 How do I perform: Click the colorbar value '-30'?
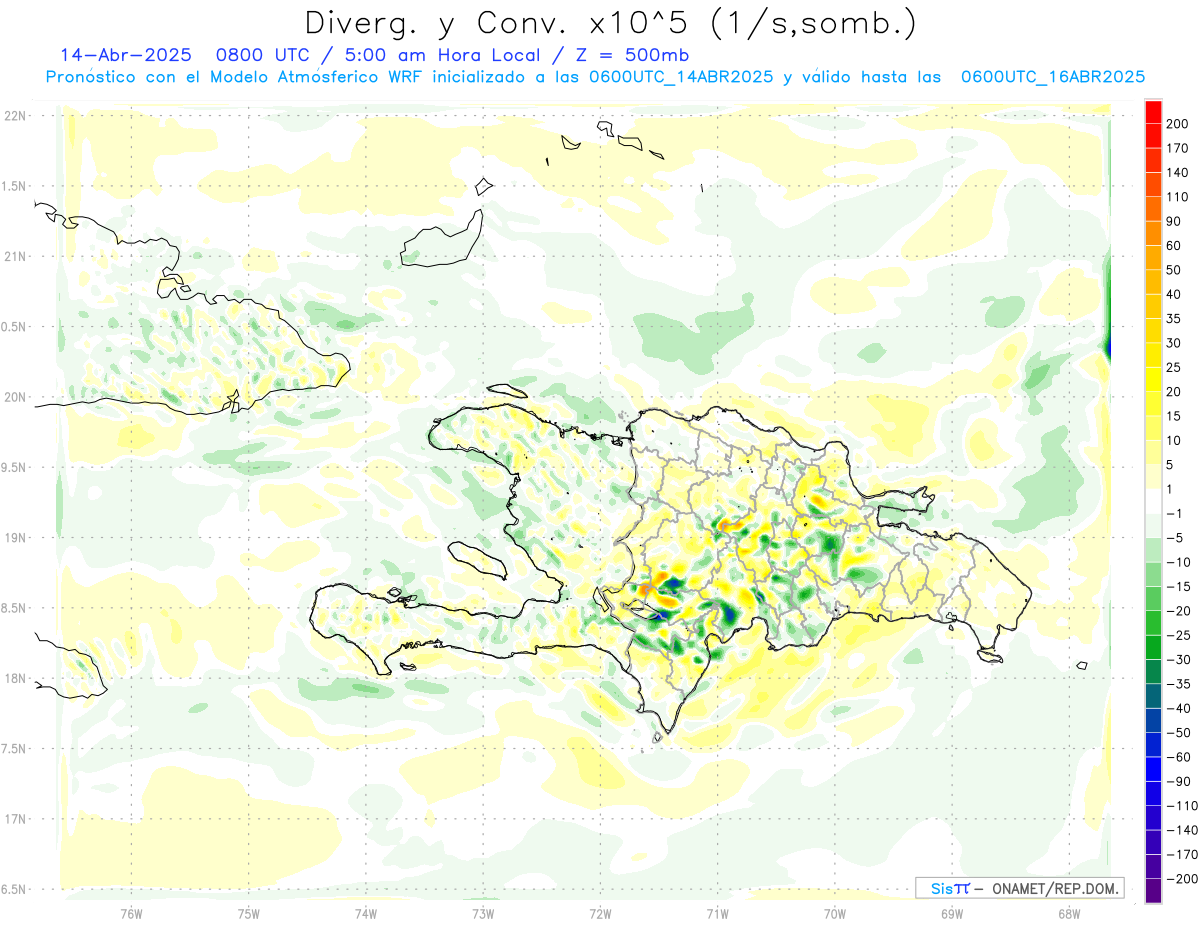click(1178, 660)
